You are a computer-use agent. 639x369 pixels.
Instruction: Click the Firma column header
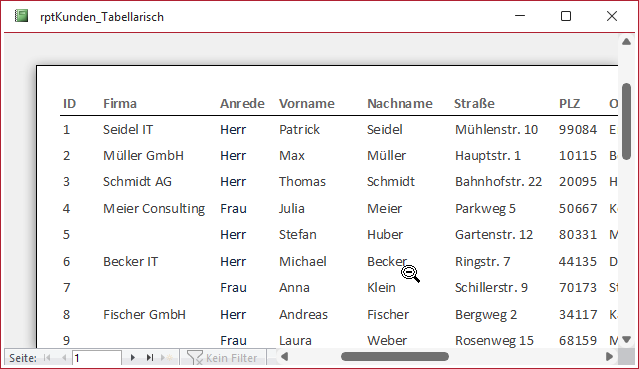point(120,104)
